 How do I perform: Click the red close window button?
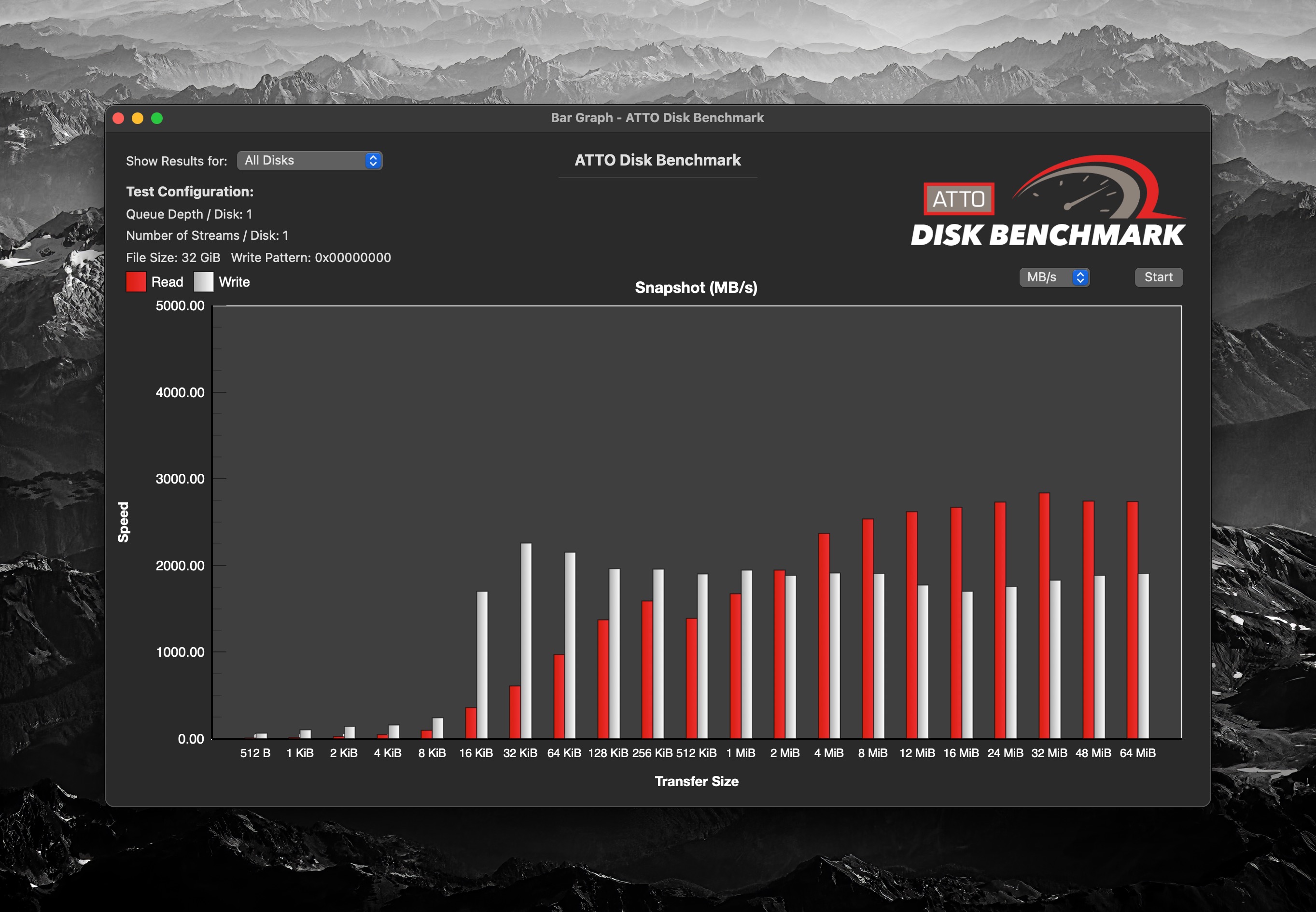(x=119, y=118)
